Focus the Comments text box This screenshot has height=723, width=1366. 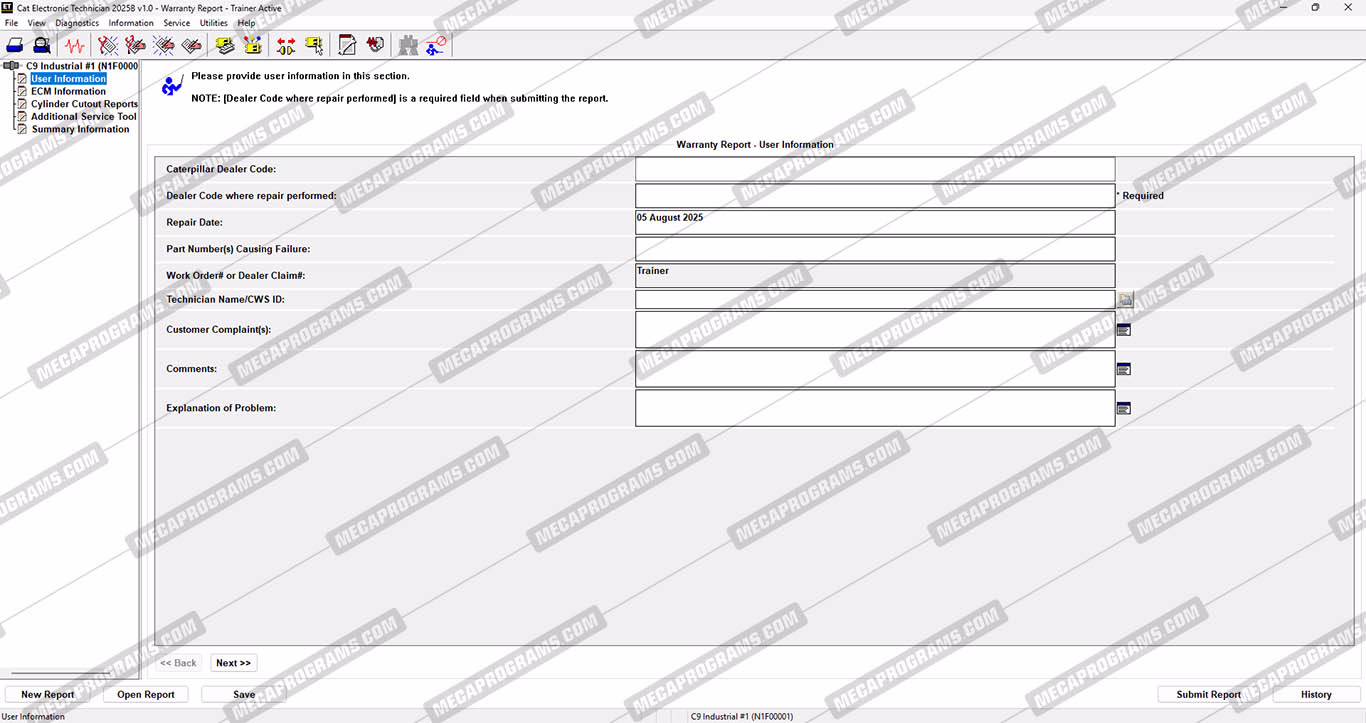tap(875, 369)
